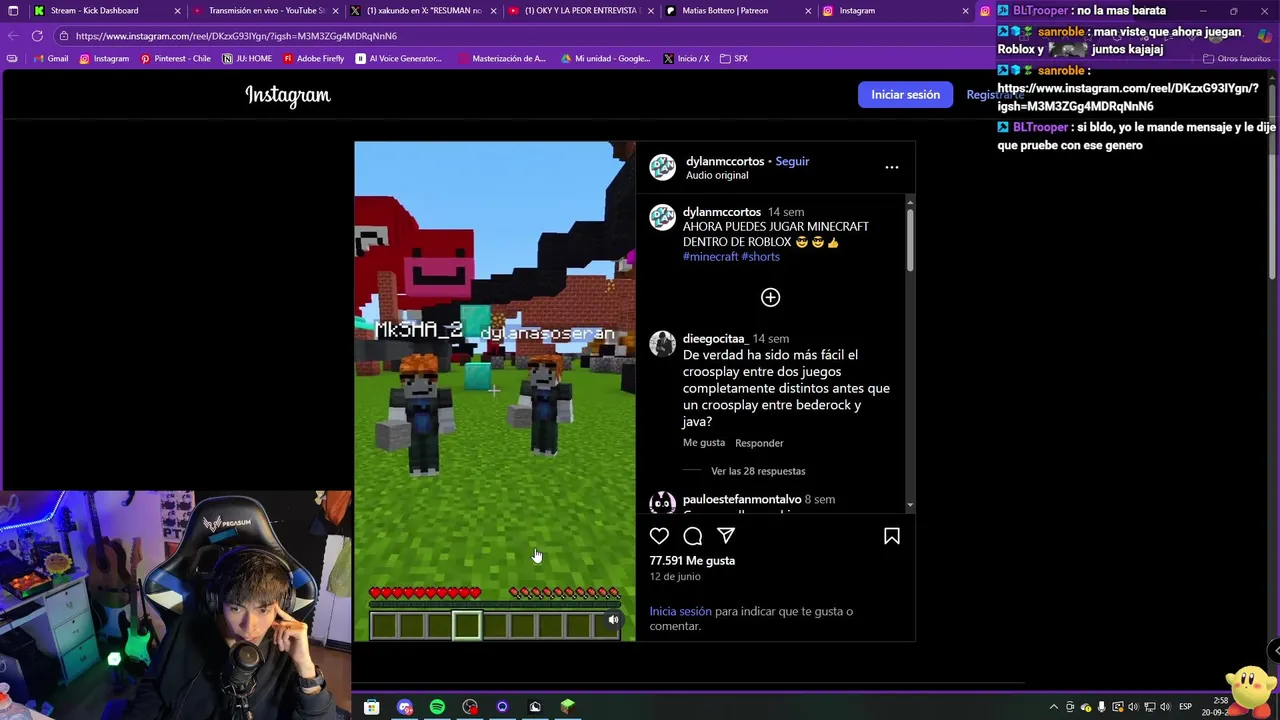Open AI Voice Generator bookmark
The image size is (1280, 720).
click(398, 59)
